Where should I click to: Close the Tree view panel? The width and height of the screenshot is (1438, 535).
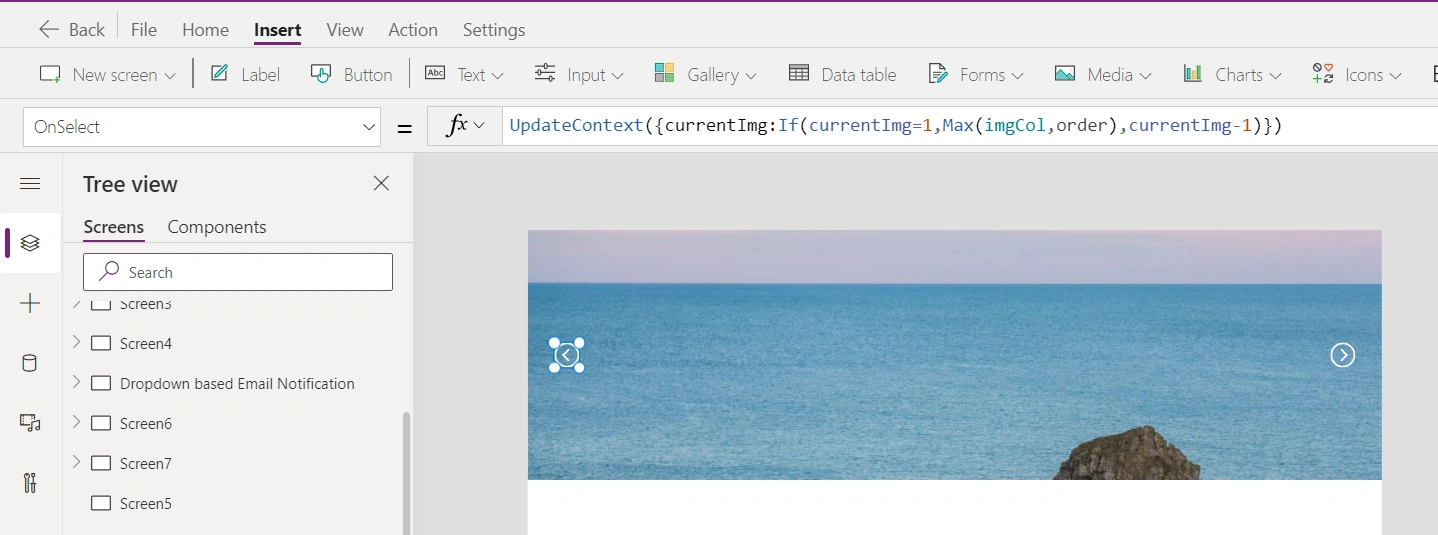381,183
